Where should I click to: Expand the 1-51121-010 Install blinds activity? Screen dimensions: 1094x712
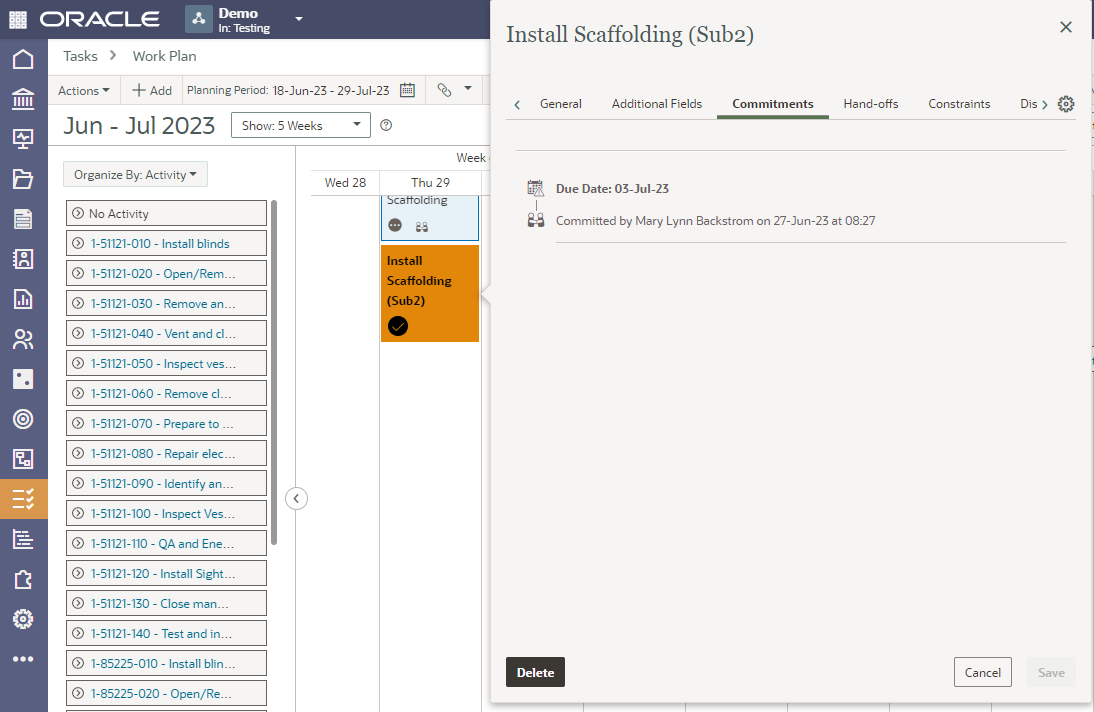(78, 244)
